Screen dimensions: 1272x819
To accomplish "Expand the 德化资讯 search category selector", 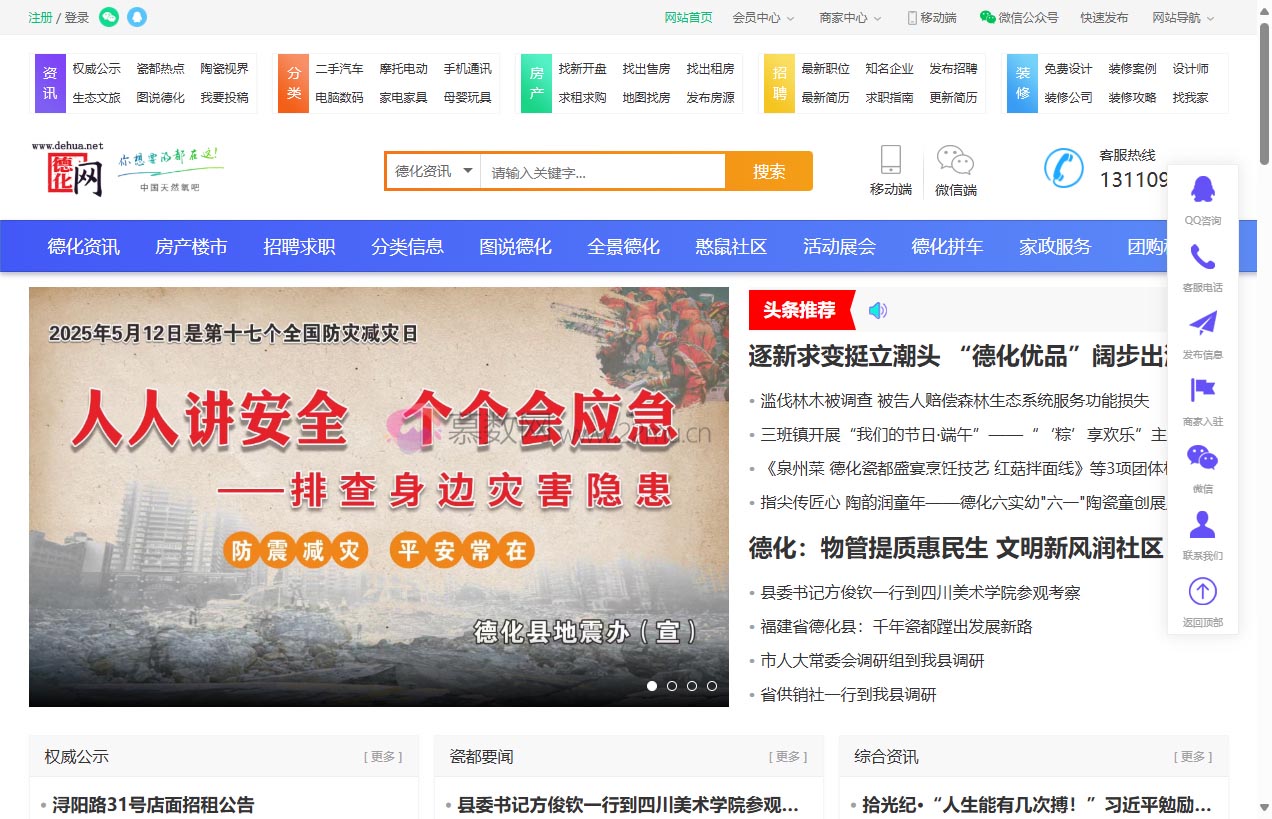I will (x=431, y=171).
